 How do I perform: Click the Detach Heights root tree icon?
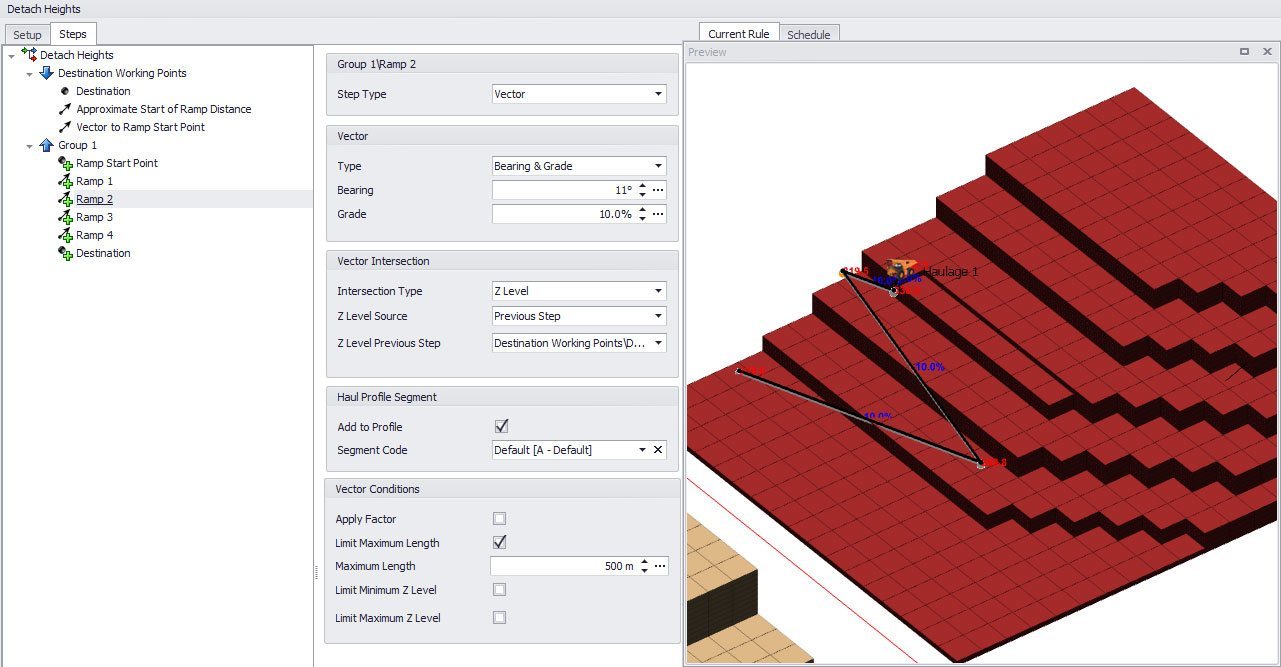tap(29, 55)
